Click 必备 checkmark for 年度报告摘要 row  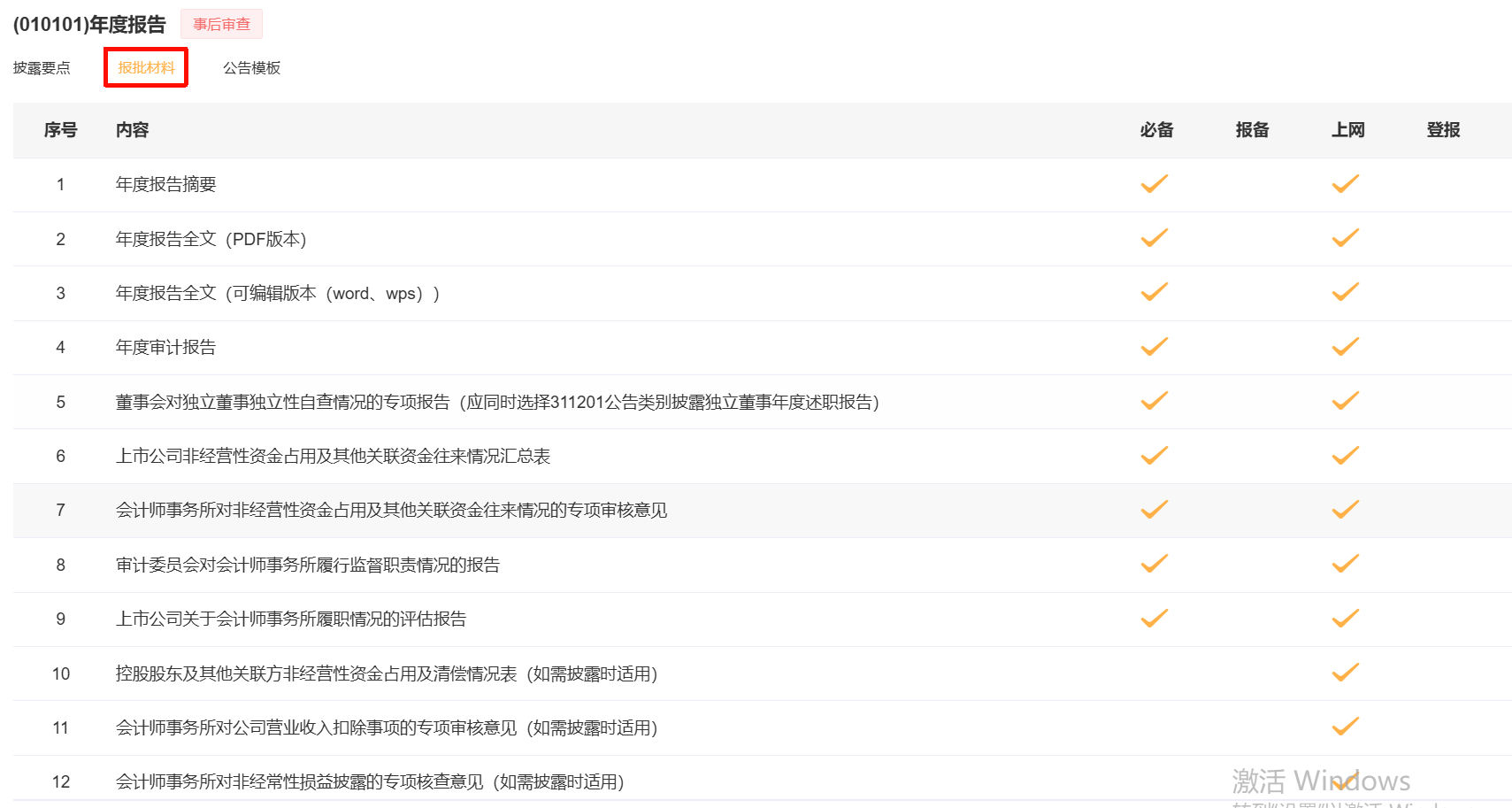pos(1154,184)
